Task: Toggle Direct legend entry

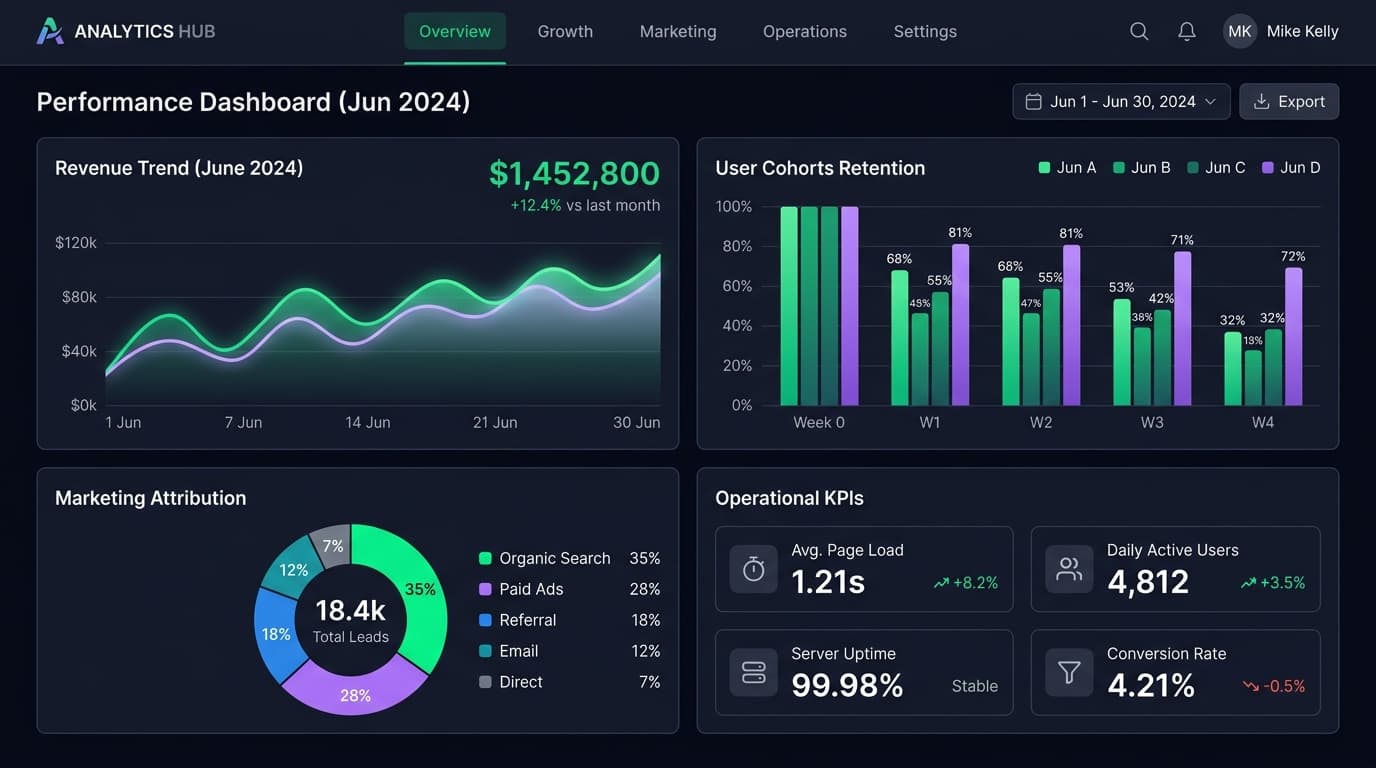Action: click(569, 682)
